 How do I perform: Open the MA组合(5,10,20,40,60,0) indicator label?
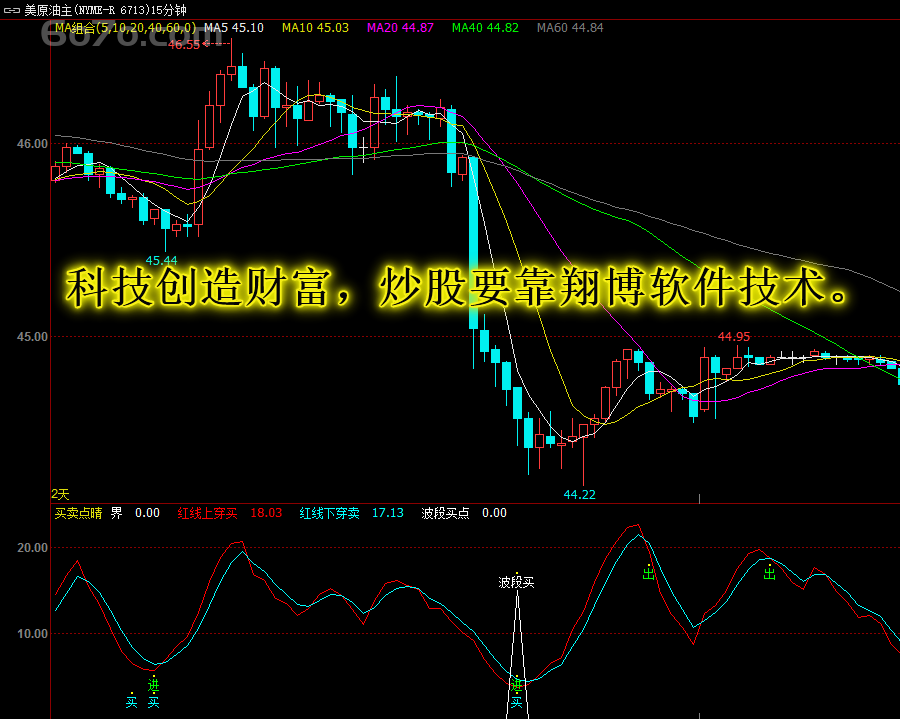[x=125, y=28]
